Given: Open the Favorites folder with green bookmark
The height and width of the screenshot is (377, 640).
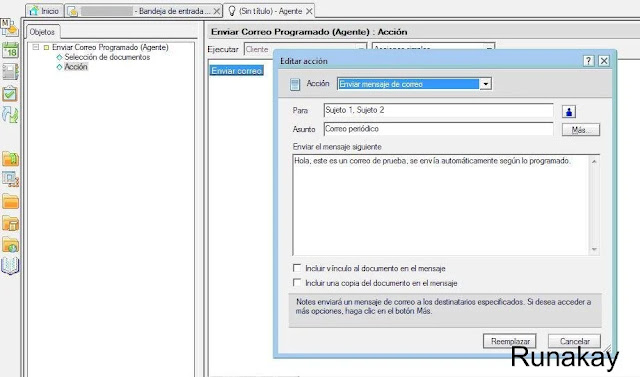Looking at the screenshot, I should [x=10, y=159].
